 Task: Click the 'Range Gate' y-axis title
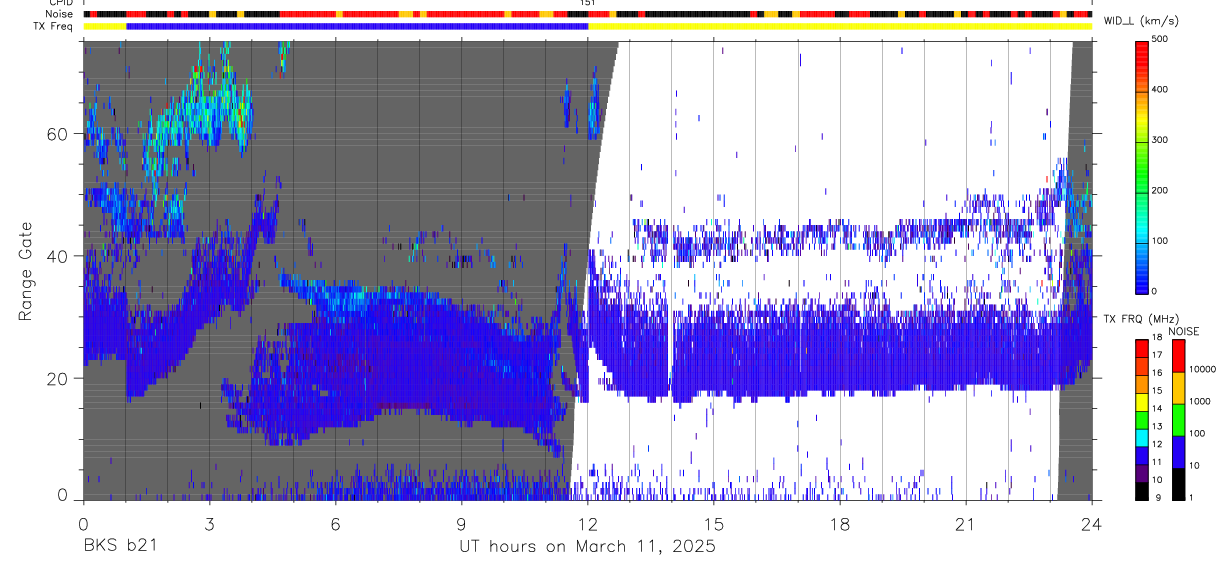26,272
